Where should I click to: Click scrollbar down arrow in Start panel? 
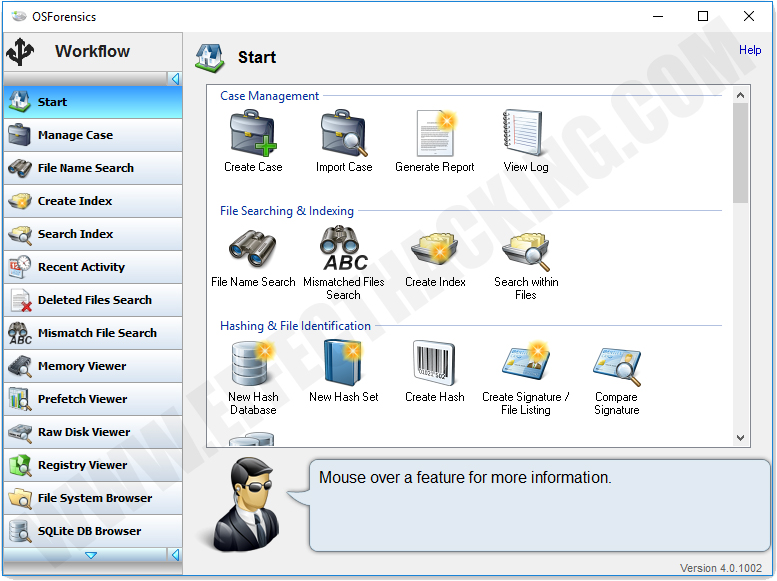(x=740, y=438)
